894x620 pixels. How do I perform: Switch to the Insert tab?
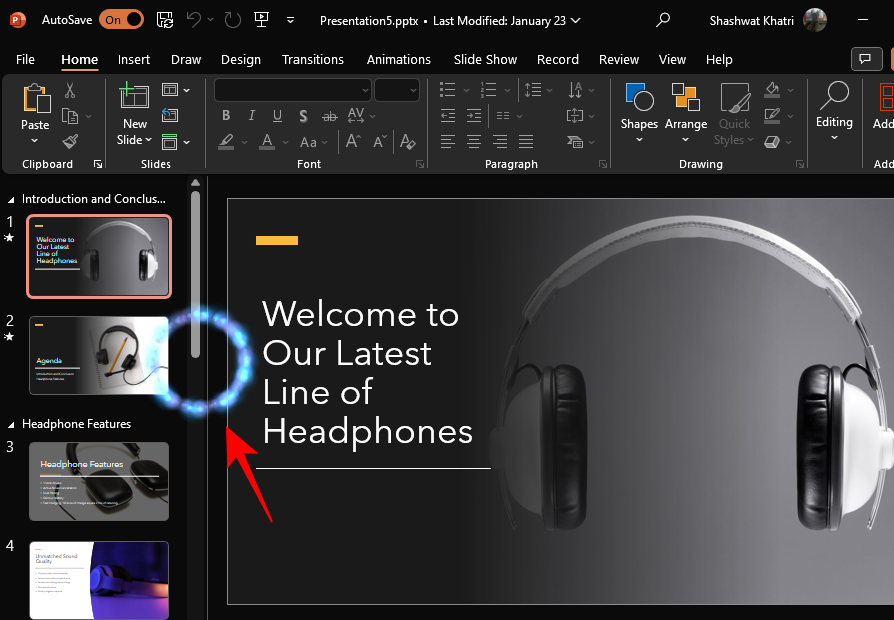click(134, 60)
